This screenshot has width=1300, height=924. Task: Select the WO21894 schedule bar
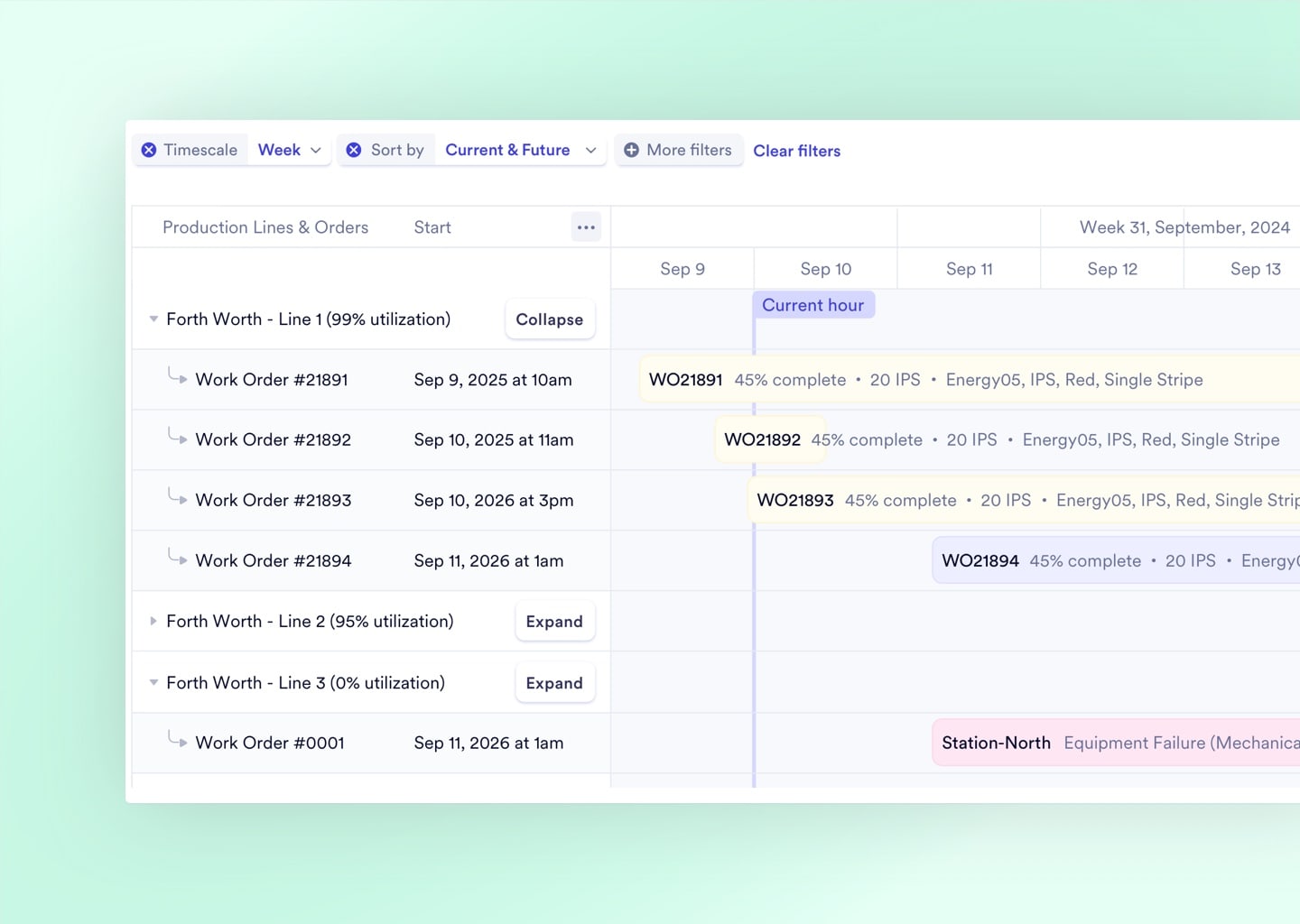pos(1083,559)
